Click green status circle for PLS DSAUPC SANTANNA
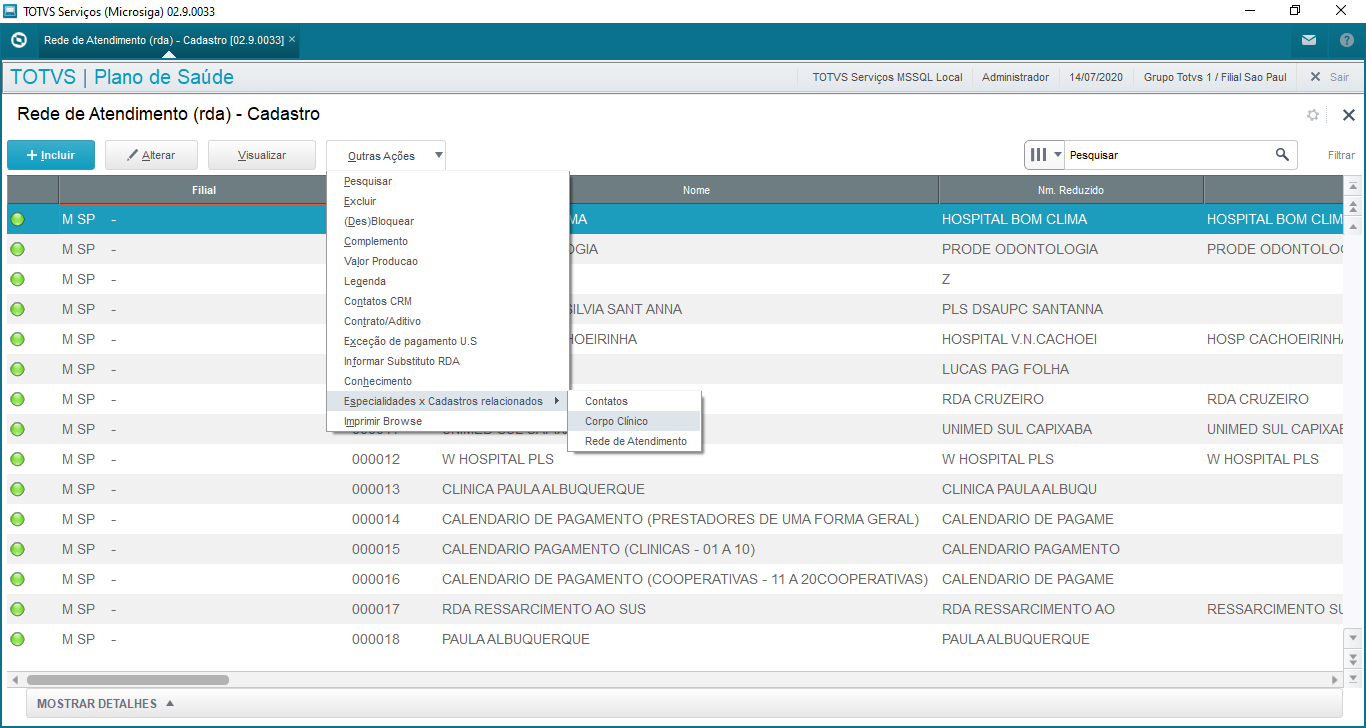Viewport: 1366px width, 728px height. pos(17,309)
